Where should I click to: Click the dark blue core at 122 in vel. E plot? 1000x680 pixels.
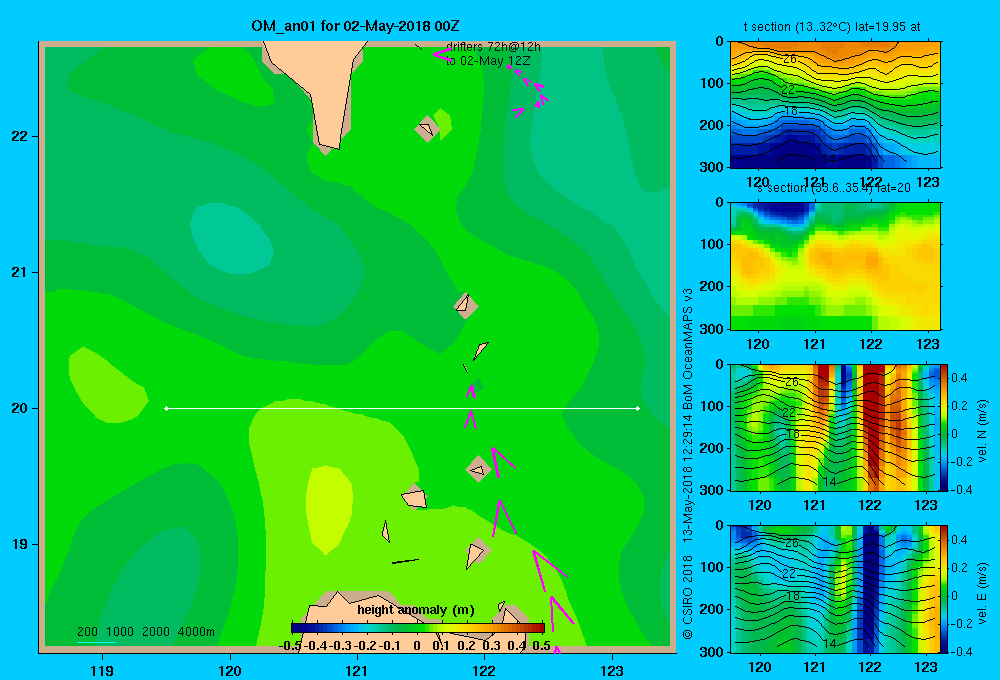tap(871, 587)
